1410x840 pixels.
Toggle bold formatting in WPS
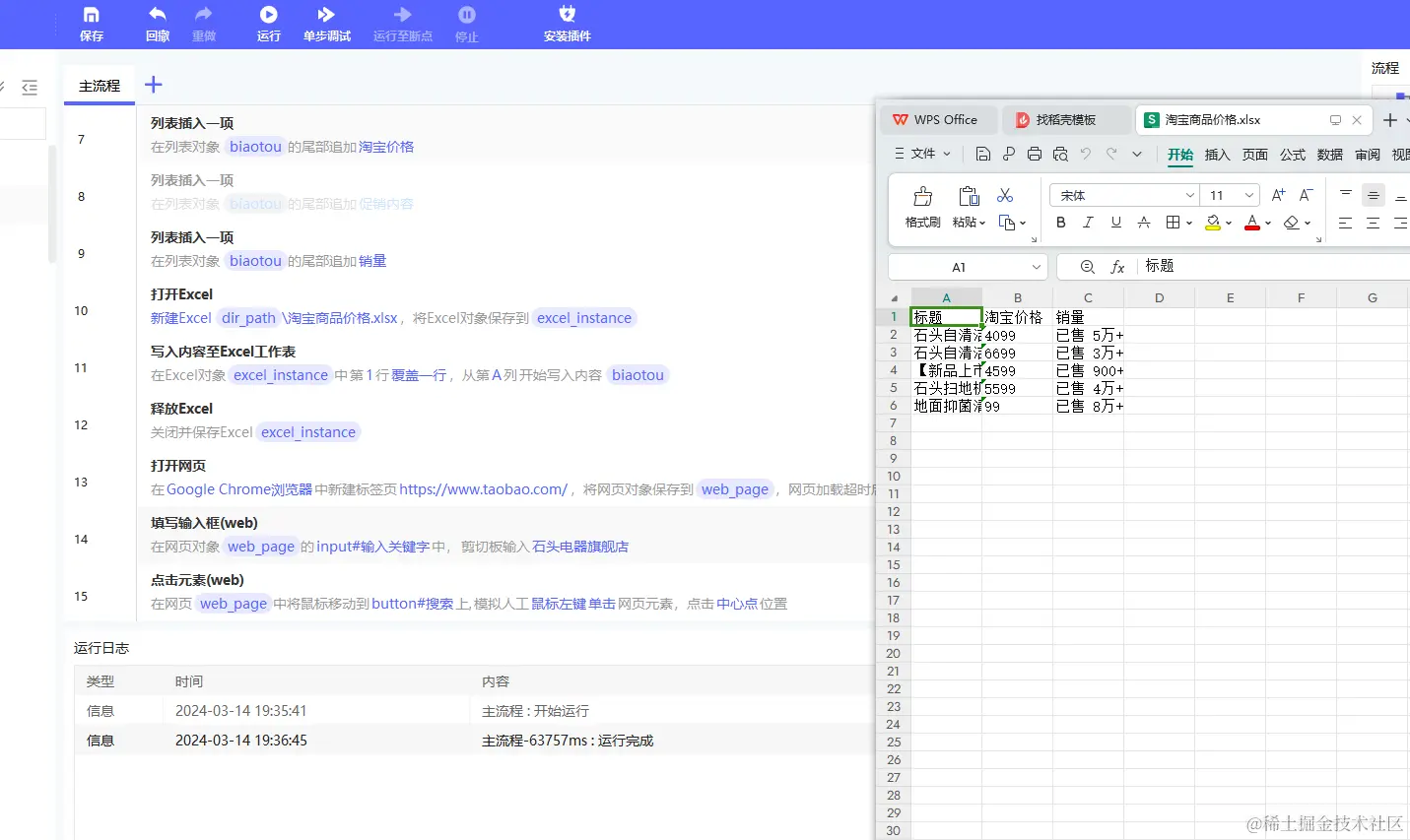pos(1061,223)
